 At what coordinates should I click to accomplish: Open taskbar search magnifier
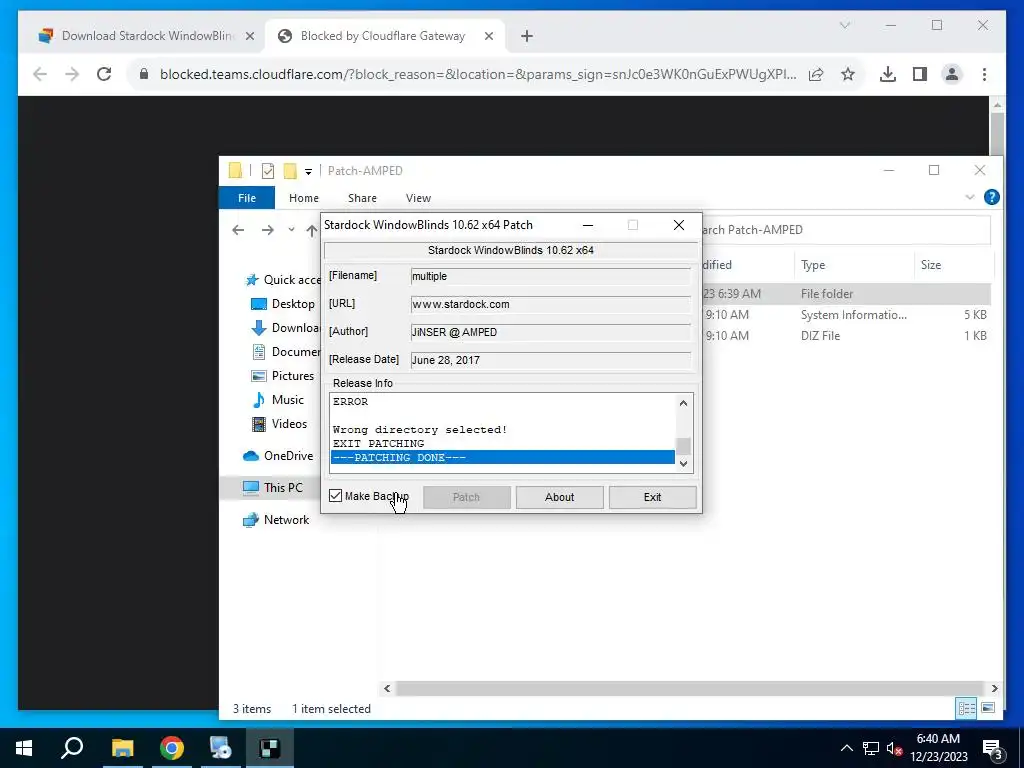pos(72,748)
